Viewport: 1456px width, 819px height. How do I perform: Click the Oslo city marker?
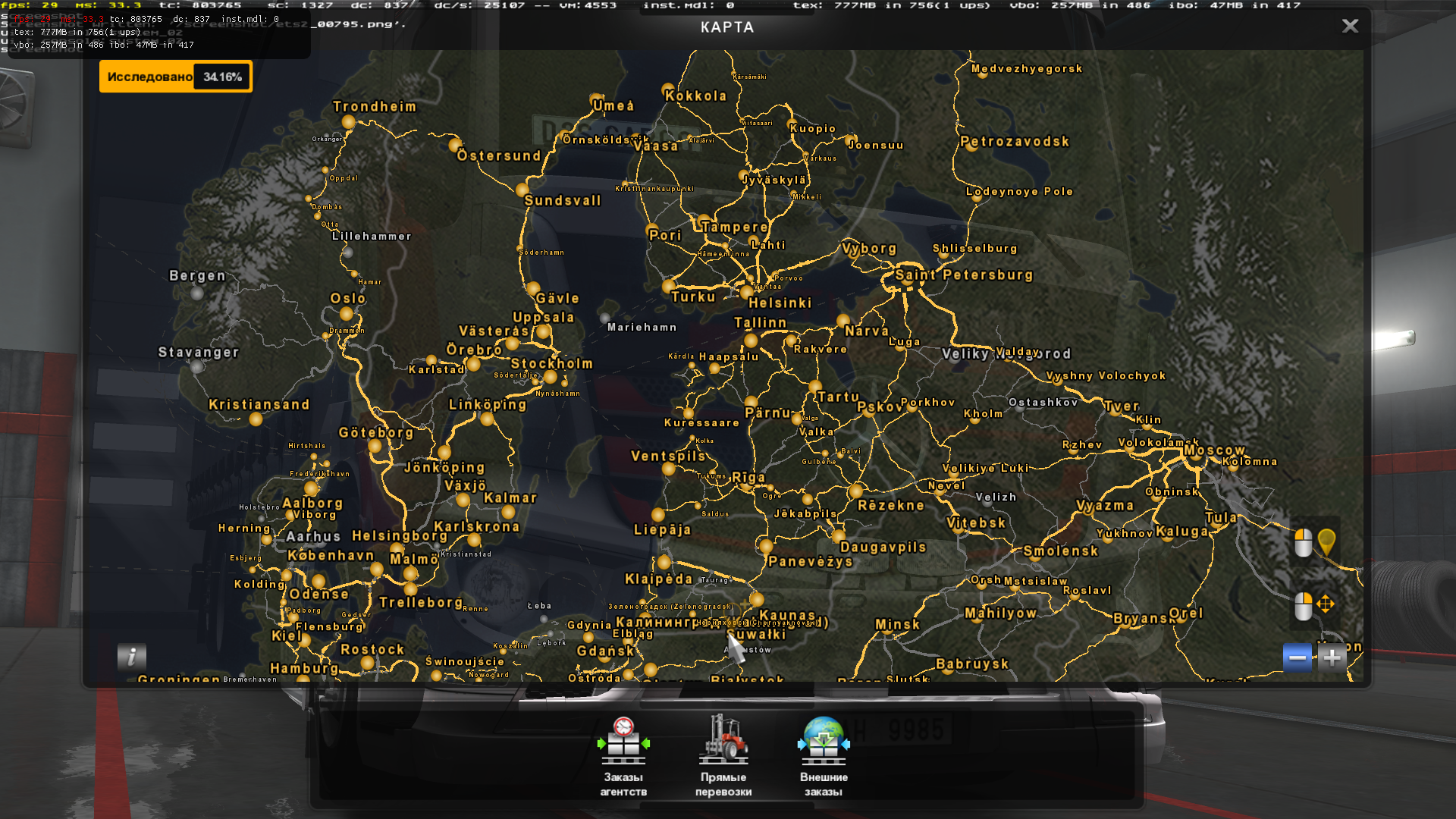pos(347,313)
